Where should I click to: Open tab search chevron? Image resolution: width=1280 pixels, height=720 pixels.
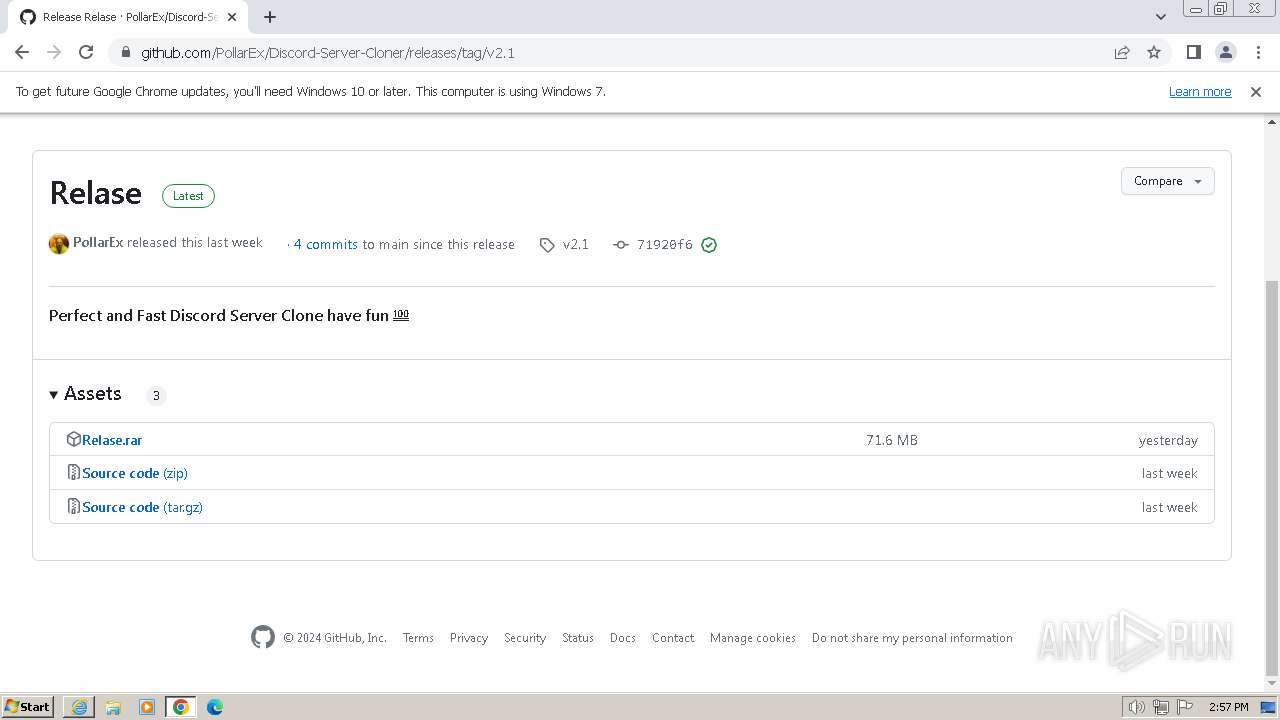click(x=1161, y=17)
